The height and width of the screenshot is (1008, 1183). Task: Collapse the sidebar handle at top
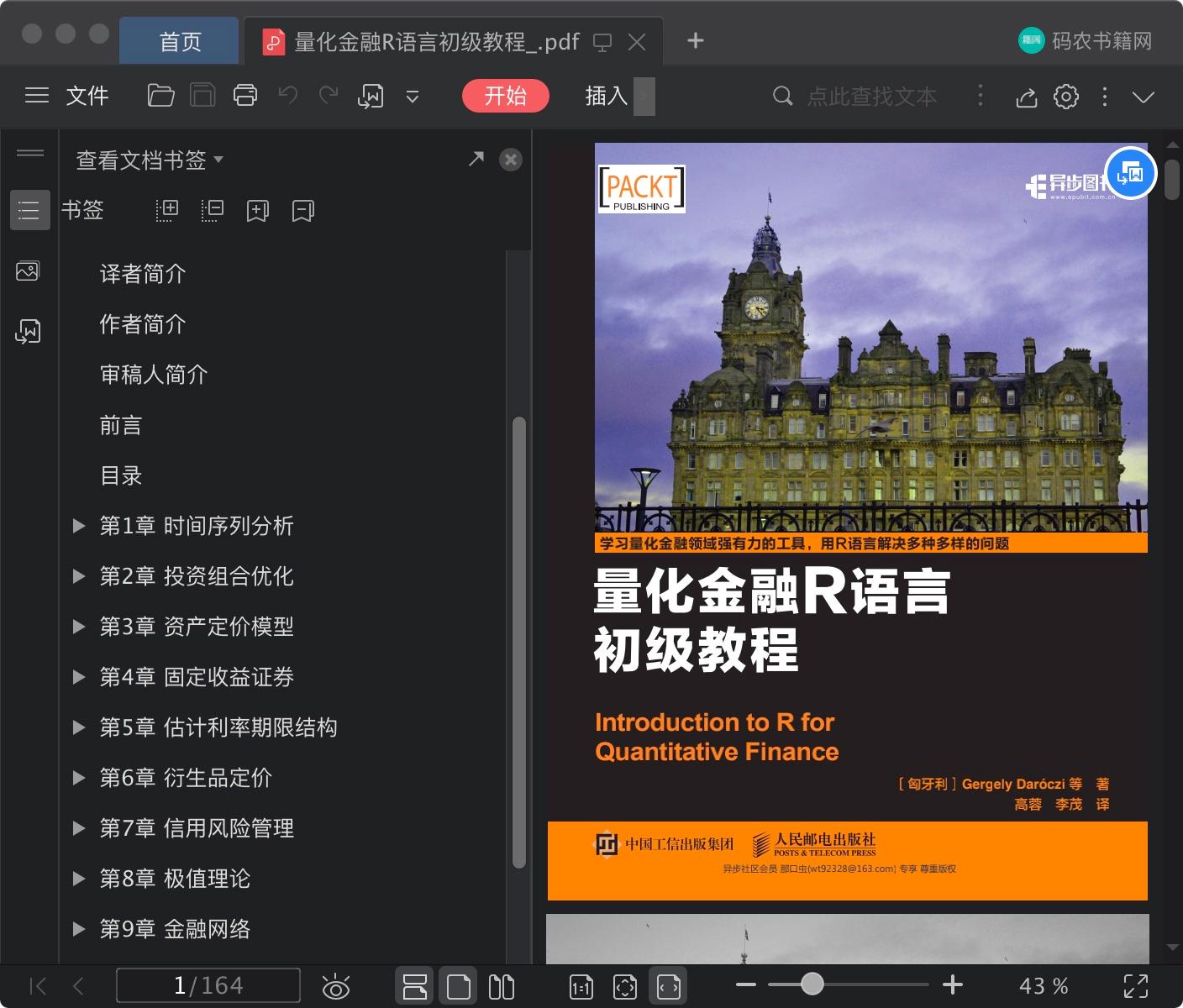coord(30,153)
